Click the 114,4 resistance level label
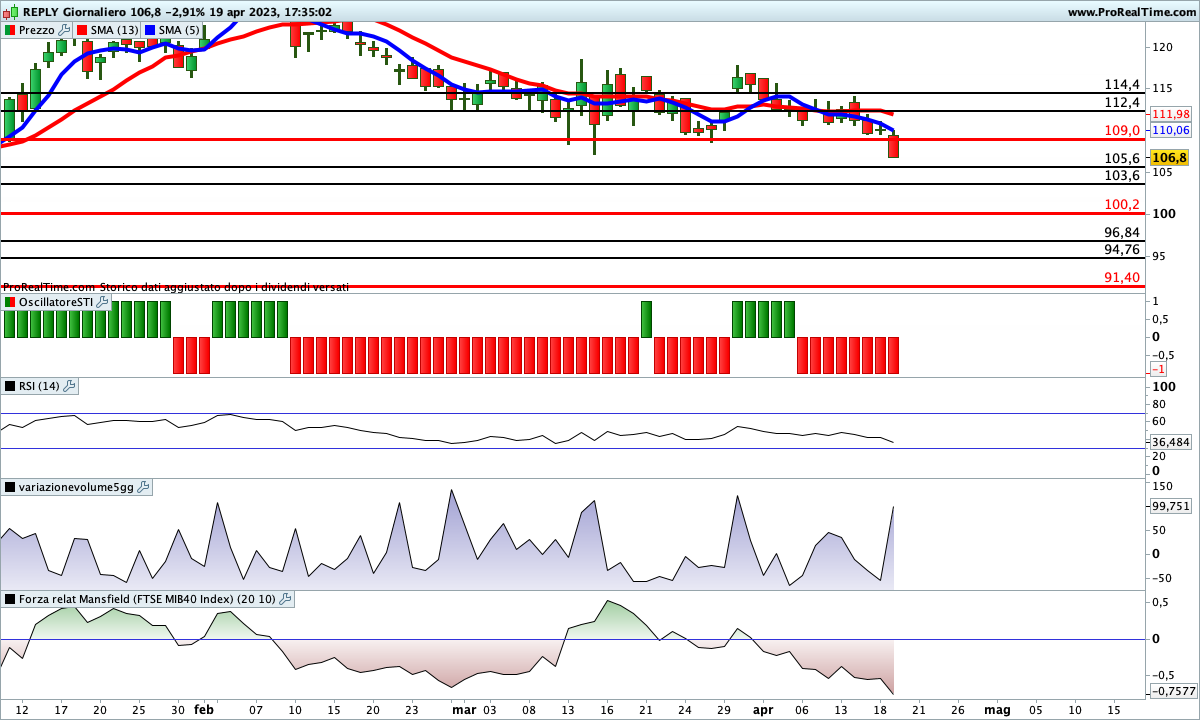 click(1122, 85)
